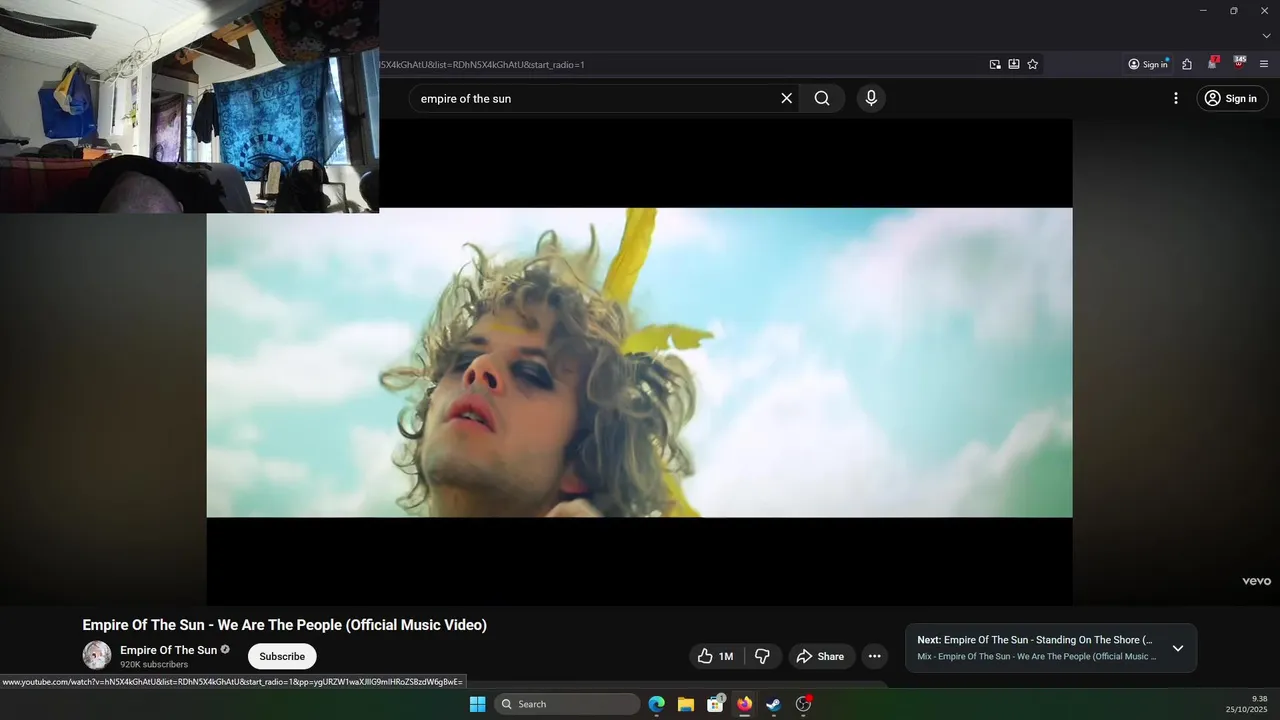This screenshot has height=720, width=1280.
Task: Open more actions ellipsis beside Share
Action: pyautogui.click(x=875, y=656)
